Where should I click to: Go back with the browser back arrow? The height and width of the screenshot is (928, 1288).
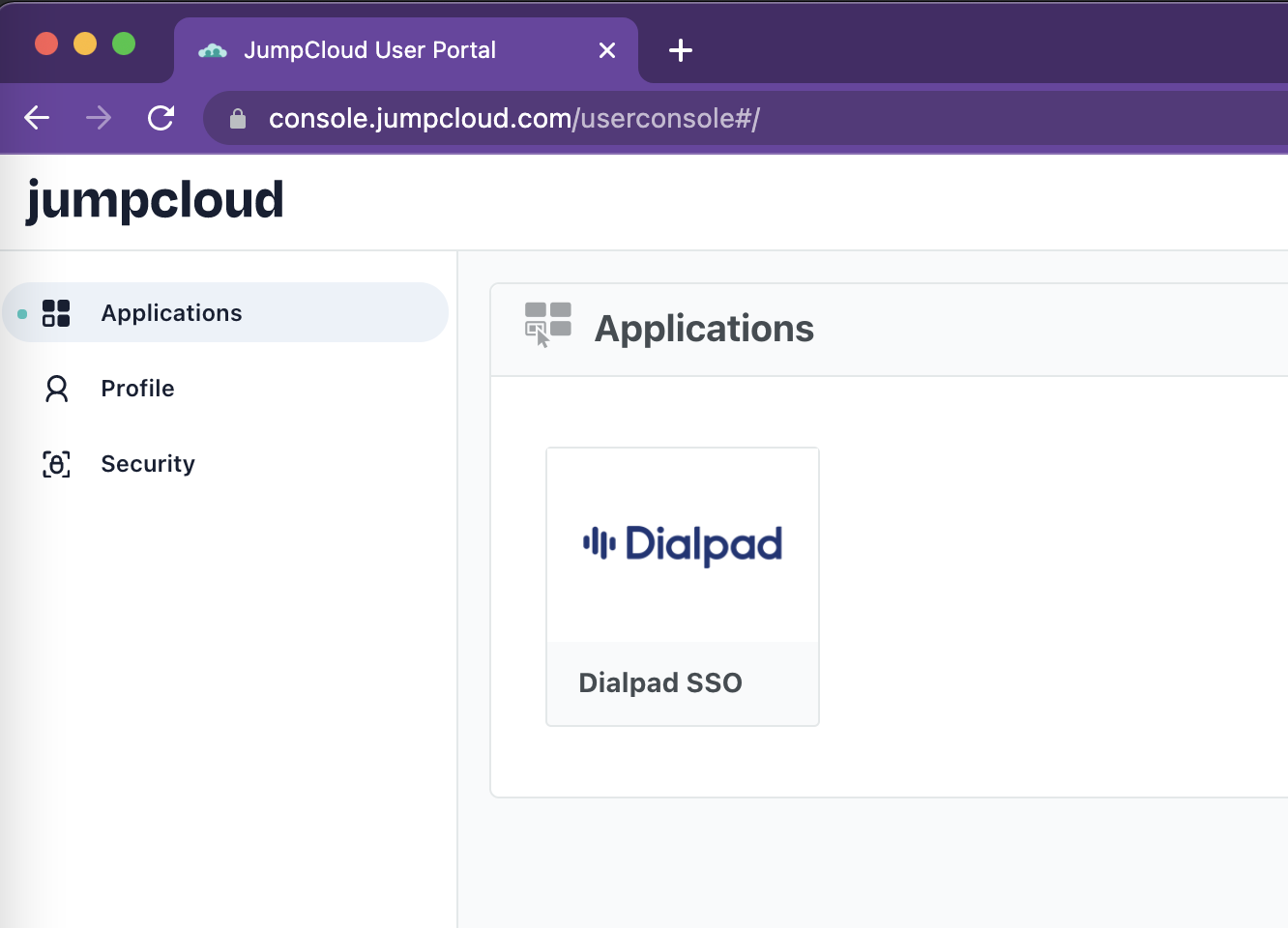37,118
